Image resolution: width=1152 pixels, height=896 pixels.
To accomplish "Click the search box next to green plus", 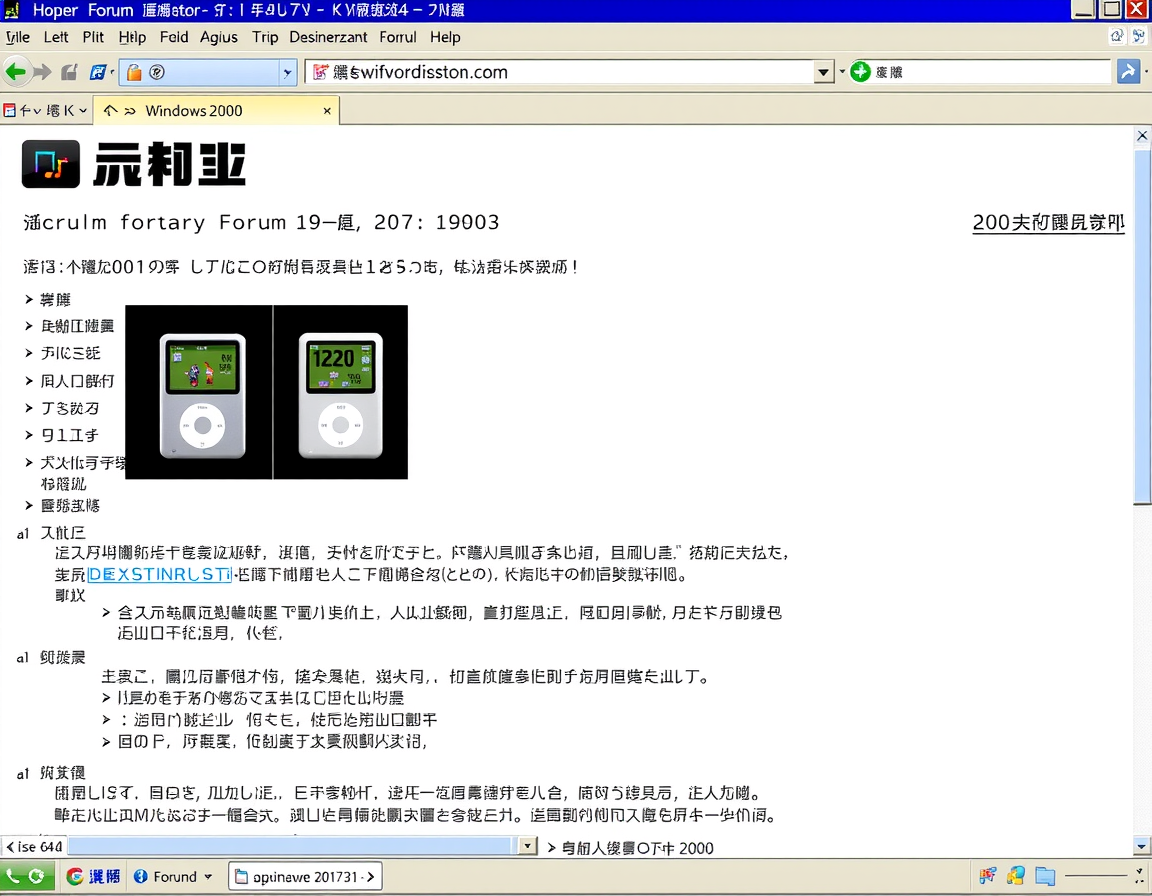I will pyautogui.click(x=990, y=72).
